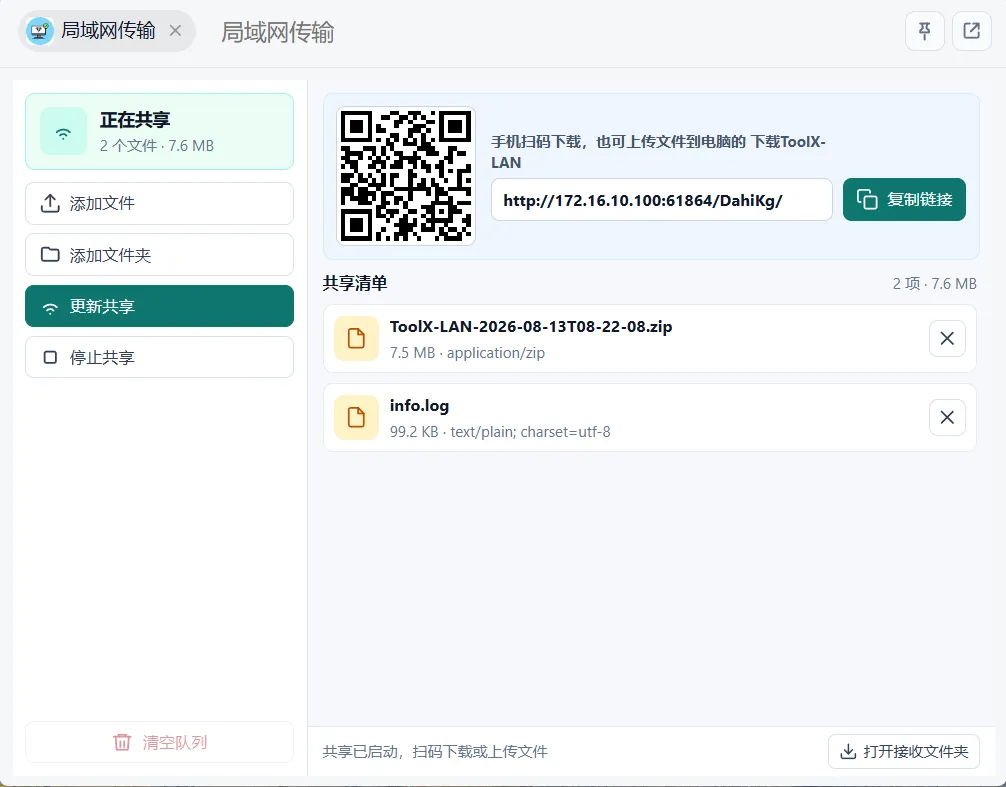Click the status text 共享已启动，扫码下载或上传文件
The height and width of the screenshot is (787, 1006).
435,752
